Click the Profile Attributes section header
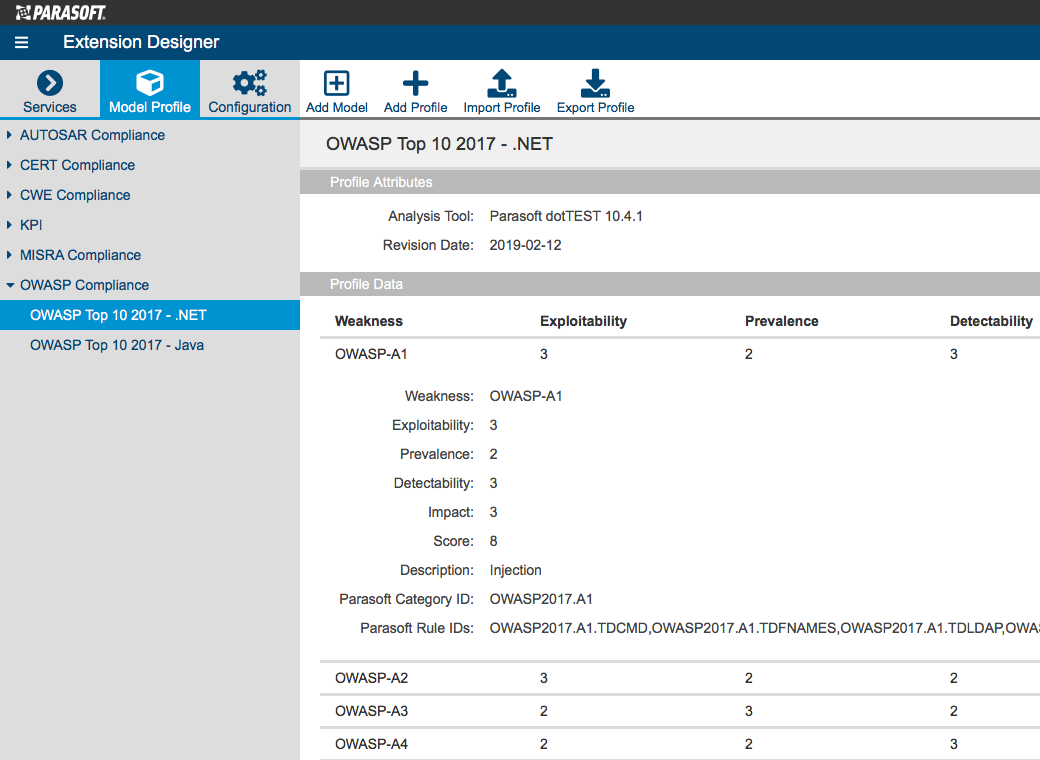Screen dimensions: 1040x760 coord(670,182)
